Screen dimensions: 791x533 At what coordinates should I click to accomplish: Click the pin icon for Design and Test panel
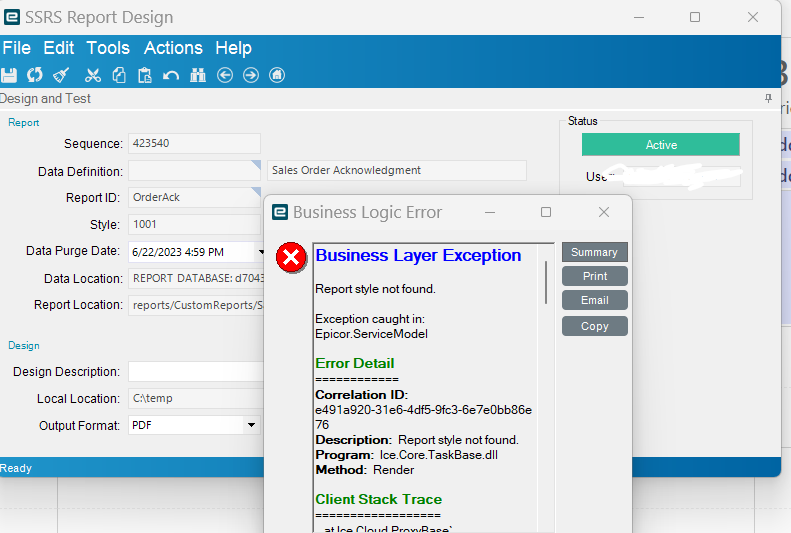[x=768, y=98]
